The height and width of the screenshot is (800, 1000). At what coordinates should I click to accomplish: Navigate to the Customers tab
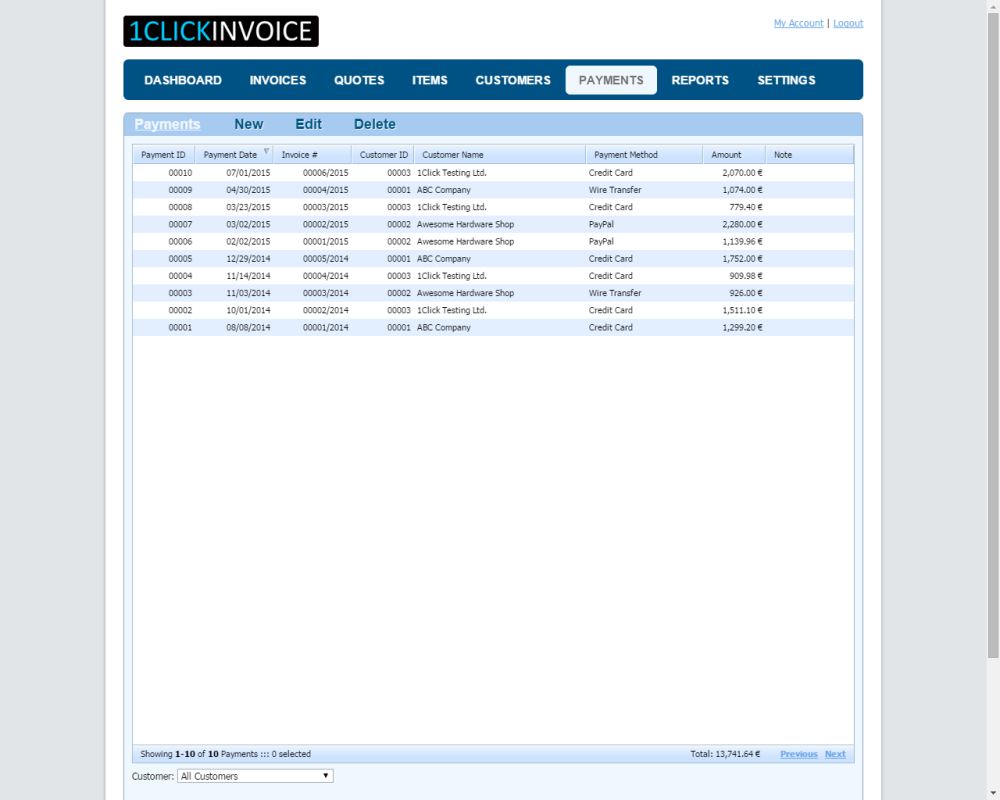pyautogui.click(x=513, y=80)
